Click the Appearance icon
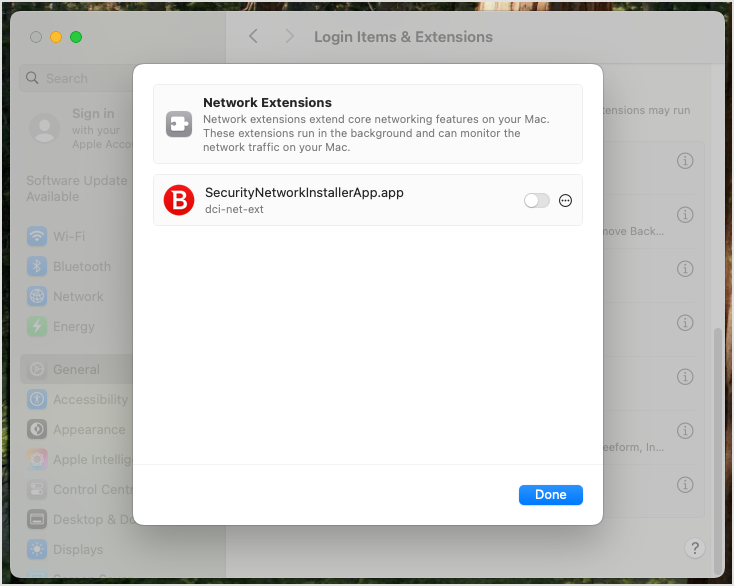 tap(37, 429)
